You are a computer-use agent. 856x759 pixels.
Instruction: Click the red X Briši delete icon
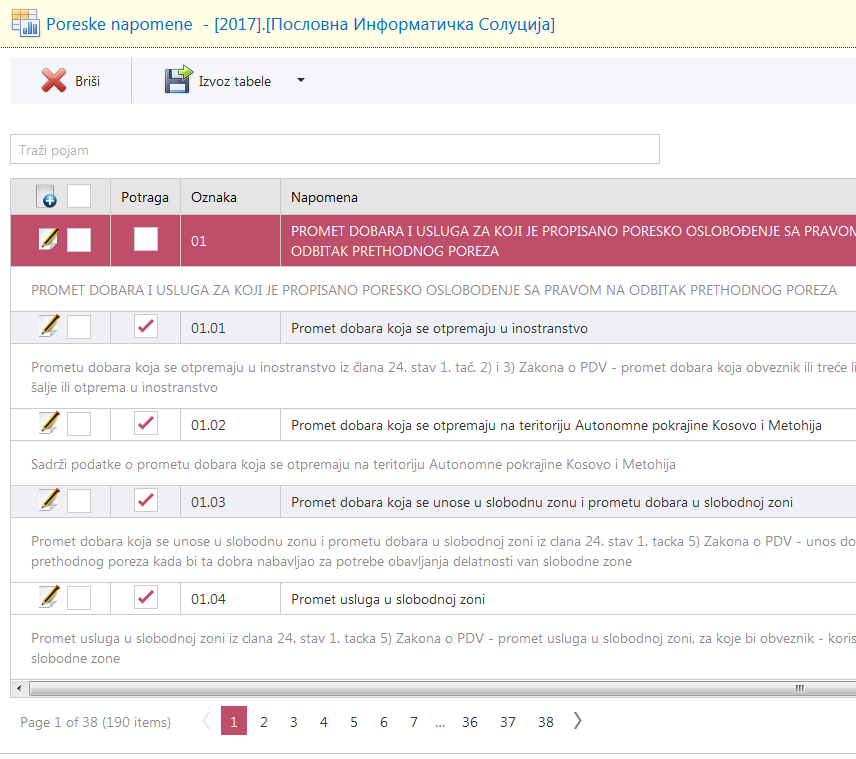pos(54,81)
